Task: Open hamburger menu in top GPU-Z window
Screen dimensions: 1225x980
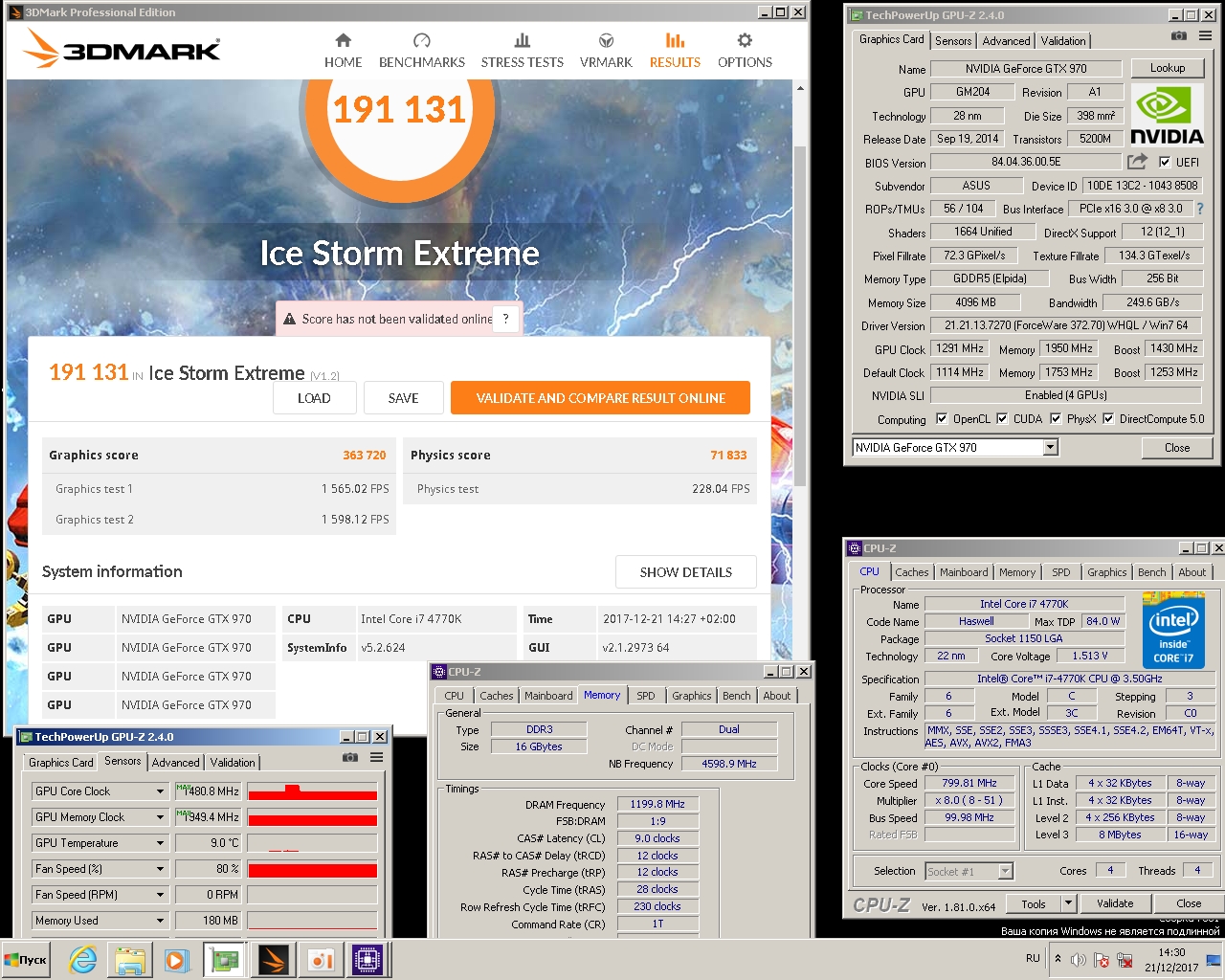Action: [1205, 36]
